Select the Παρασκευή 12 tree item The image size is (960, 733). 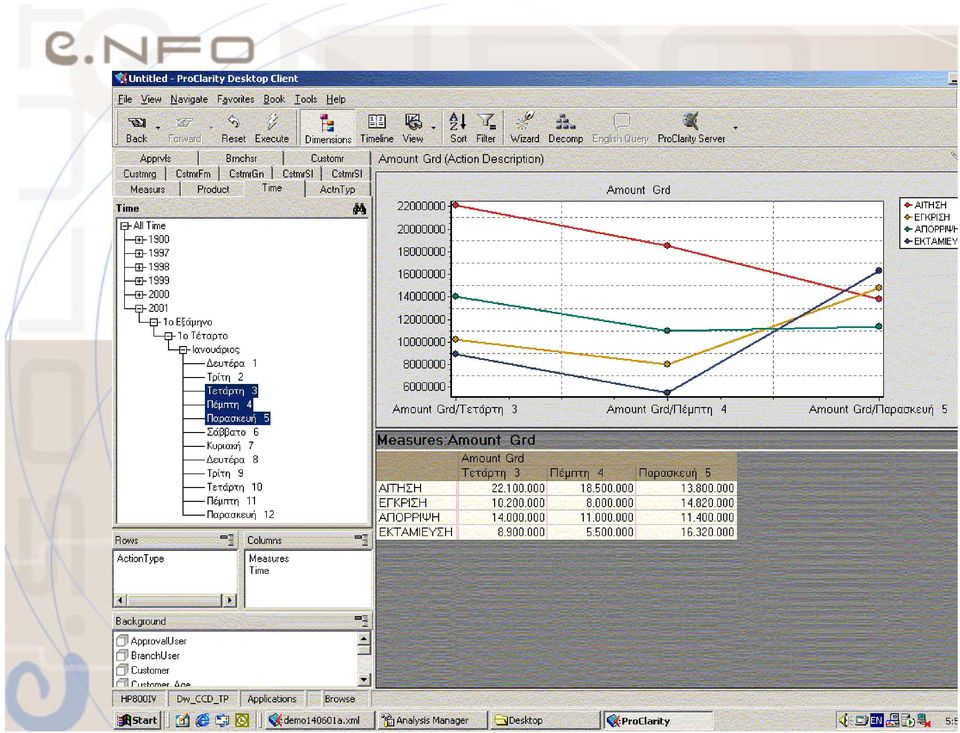(x=241, y=515)
